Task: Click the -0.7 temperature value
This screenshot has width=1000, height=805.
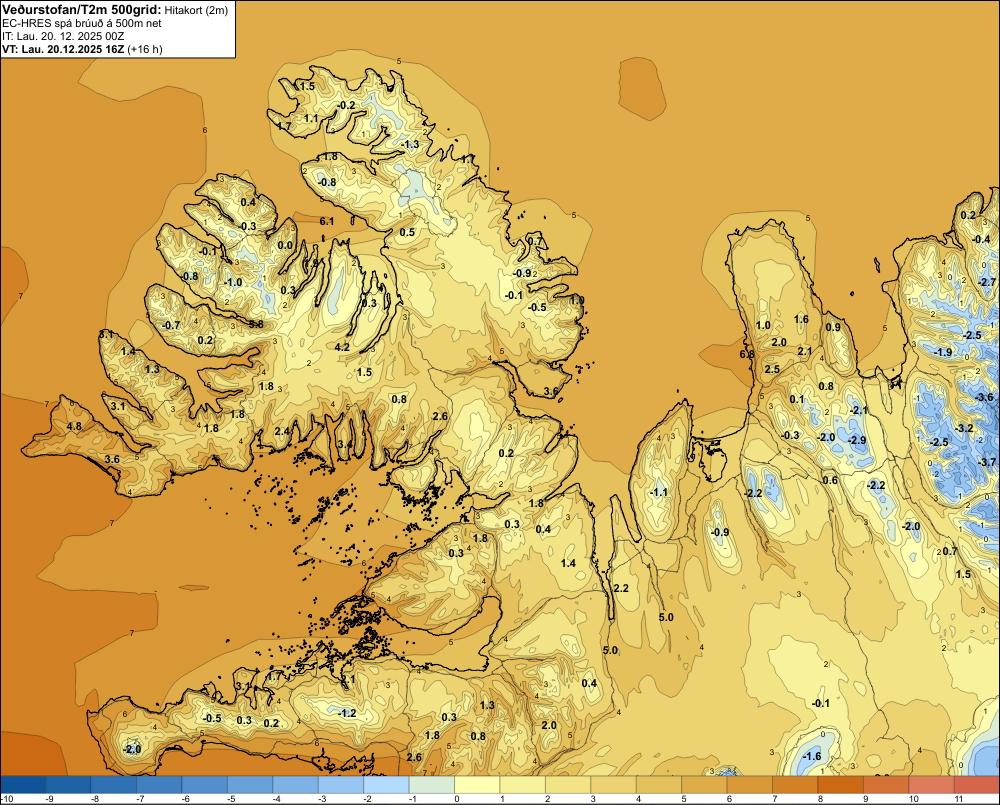Action: point(171,325)
